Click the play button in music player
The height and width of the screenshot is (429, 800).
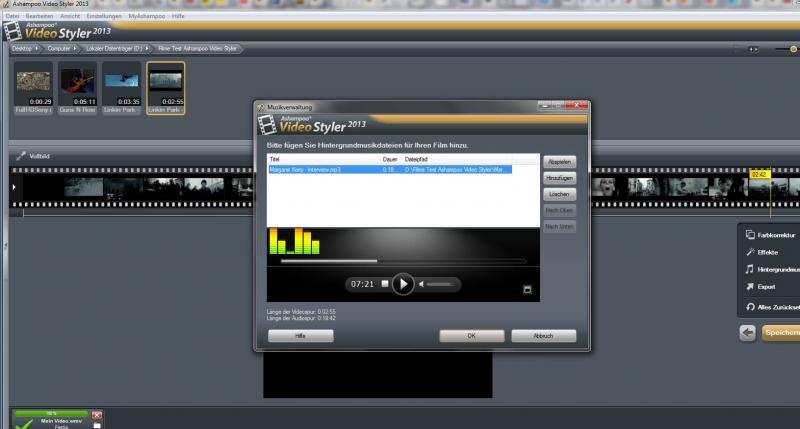[403, 284]
